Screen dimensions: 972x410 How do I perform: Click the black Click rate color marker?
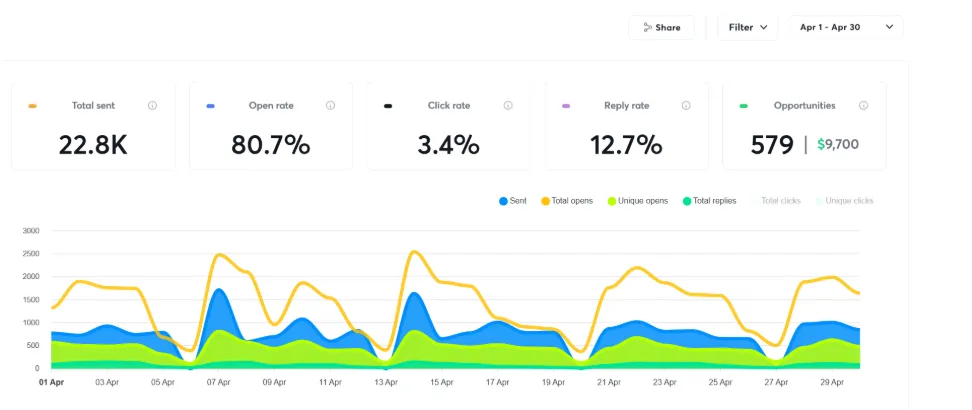coord(388,106)
